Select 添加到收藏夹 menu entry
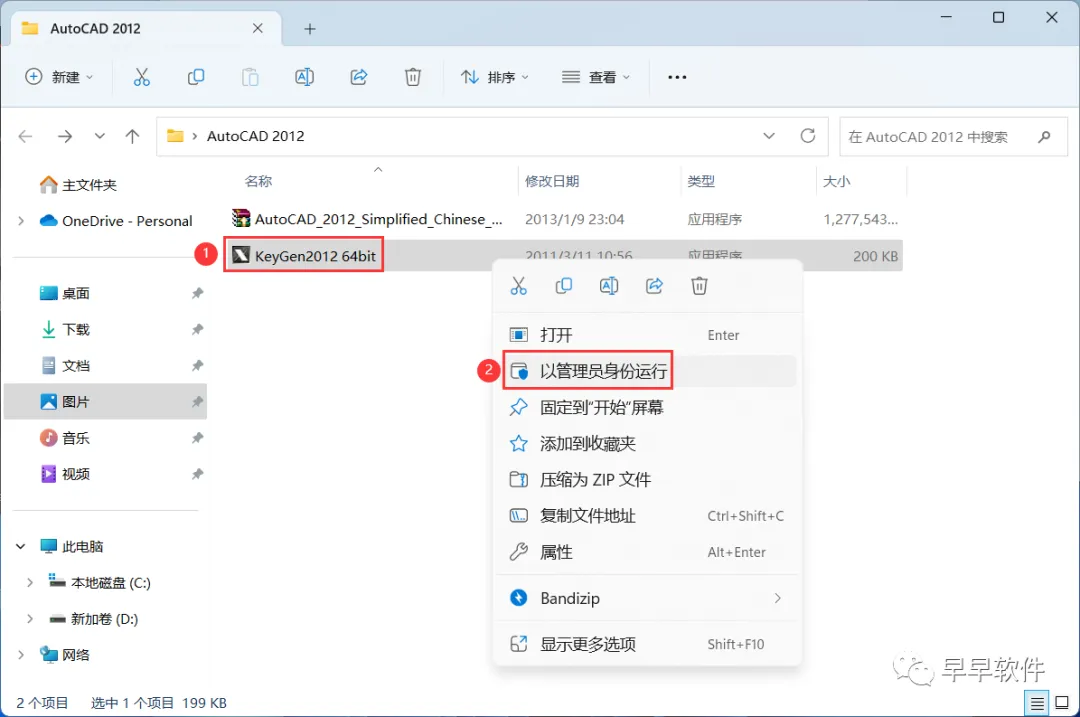 pyautogui.click(x=647, y=444)
